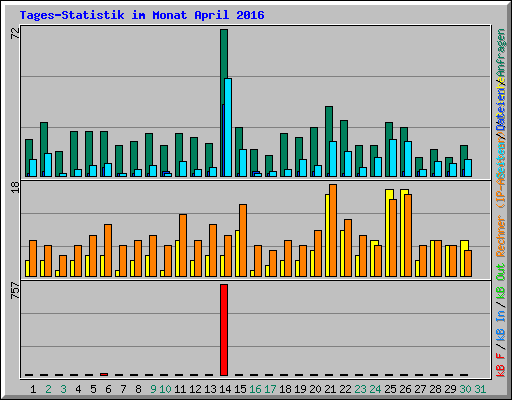Click day label '22' on the x-axis

345,389
